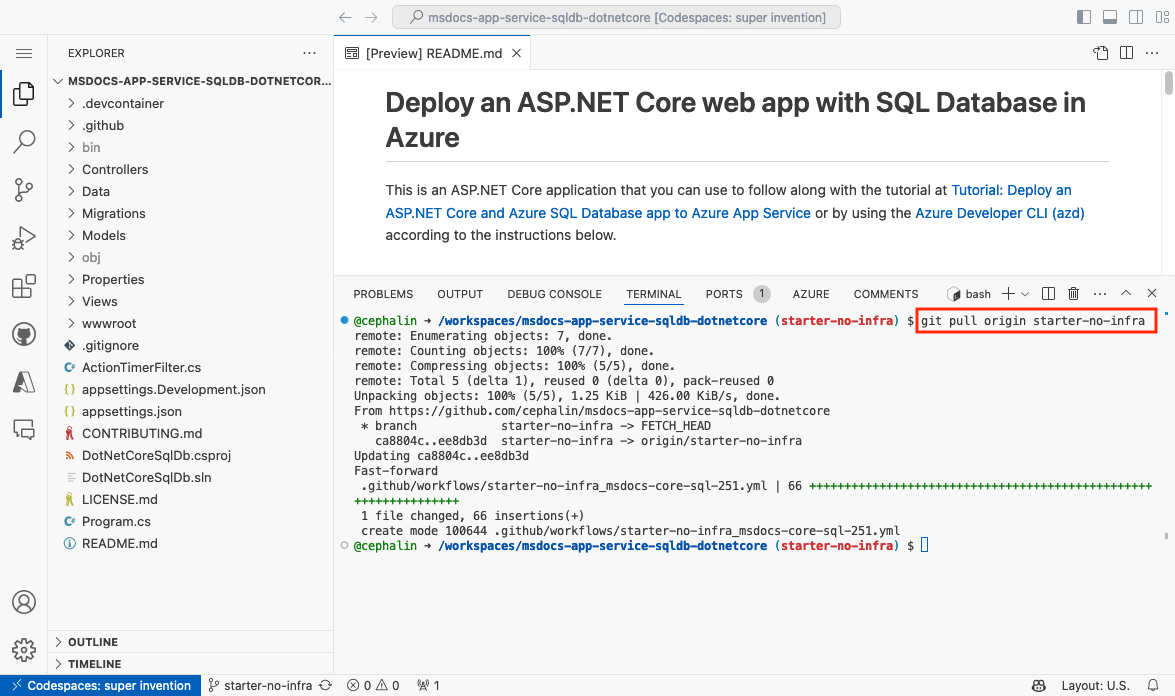
Task: Open the README.md markdown source editor icon
Action: [1100, 52]
